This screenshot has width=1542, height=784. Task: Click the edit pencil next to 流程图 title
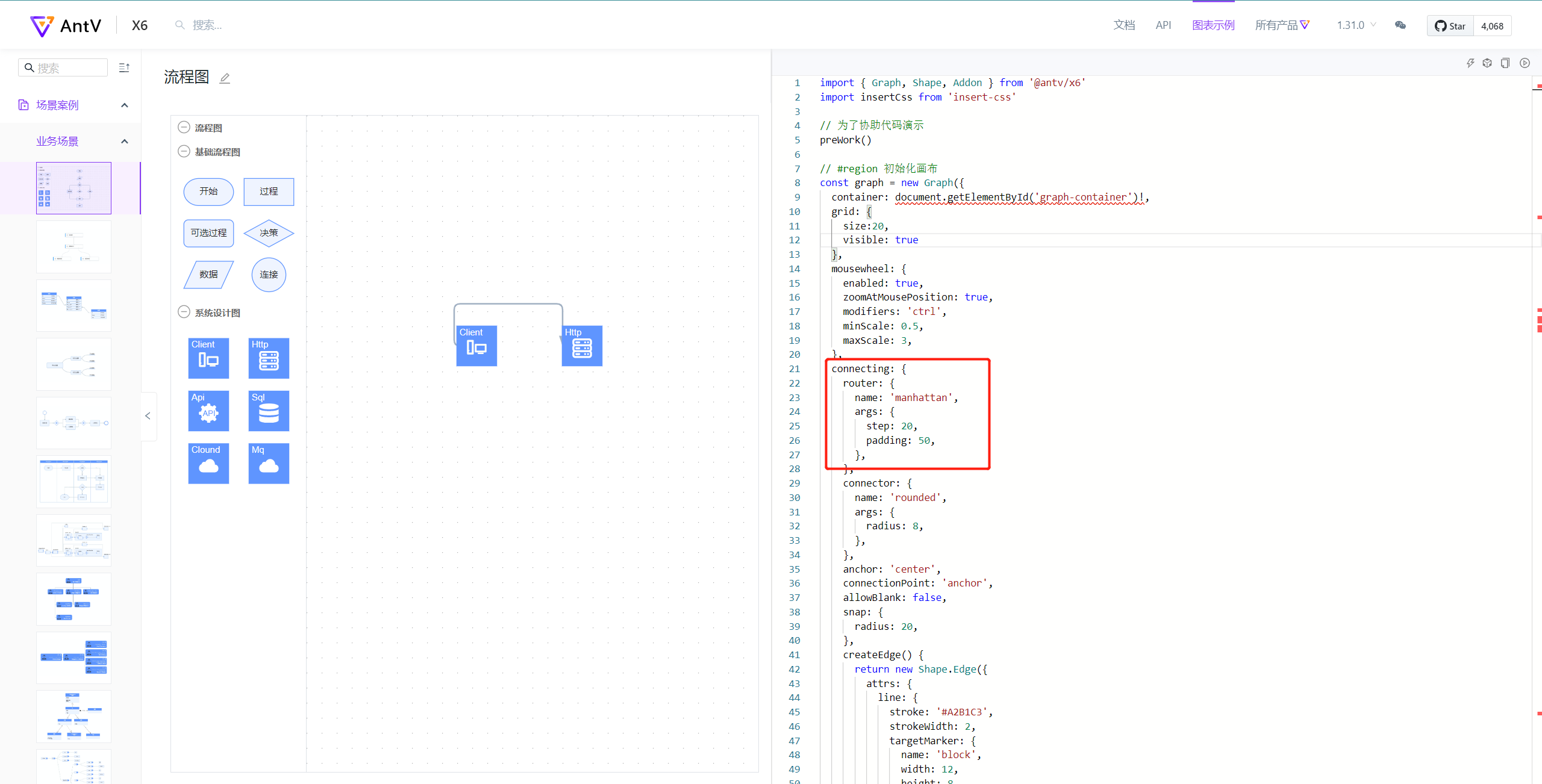tap(224, 78)
